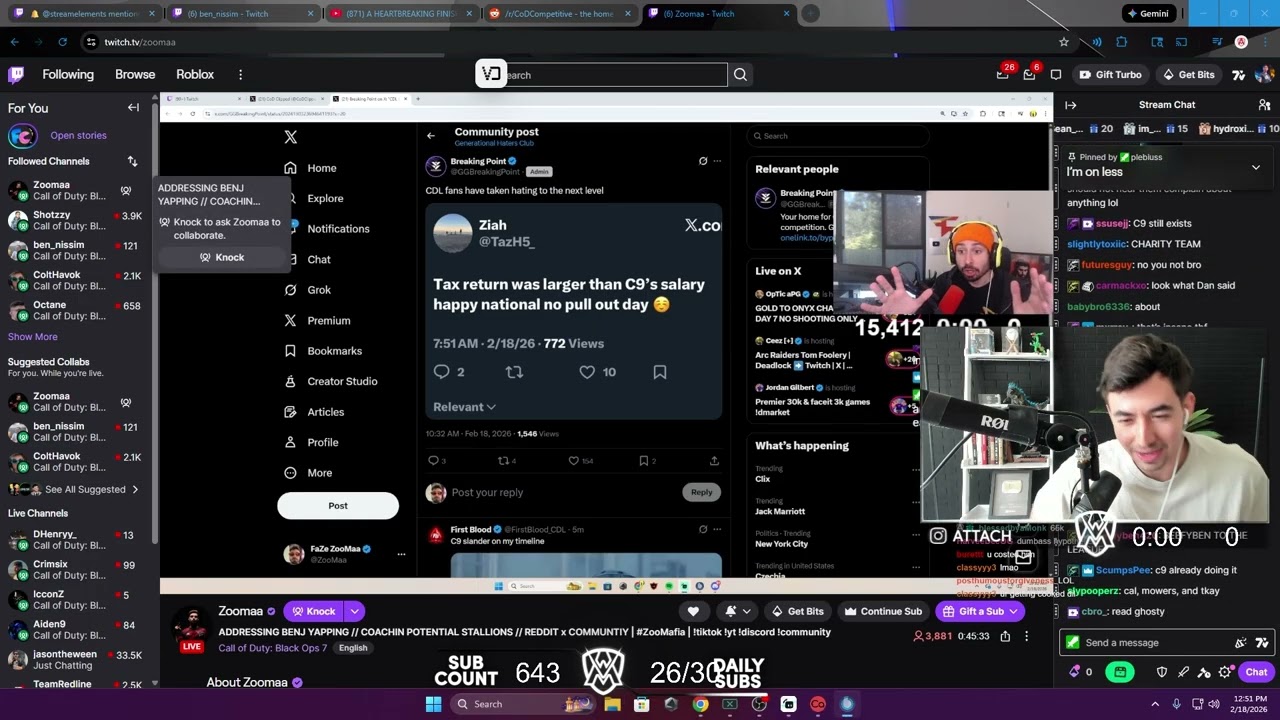Switch to the ben_nissim Twitch tab
This screenshot has width=1280, height=720.
coord(242,14)
